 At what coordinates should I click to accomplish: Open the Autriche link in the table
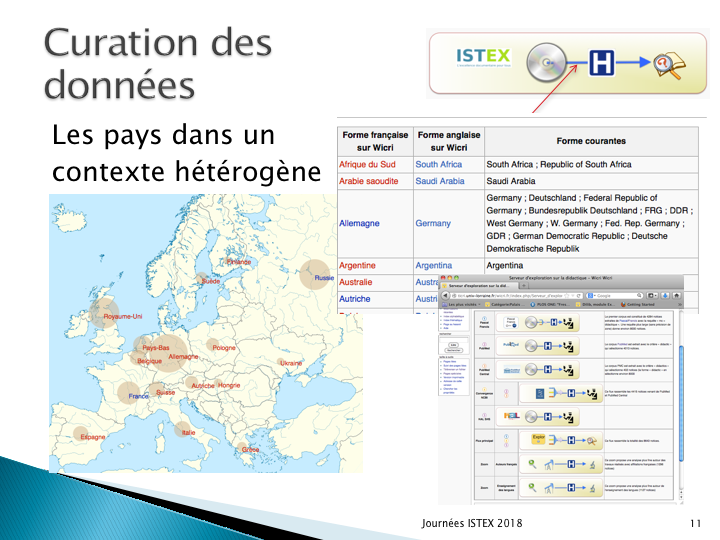[354, 298]
